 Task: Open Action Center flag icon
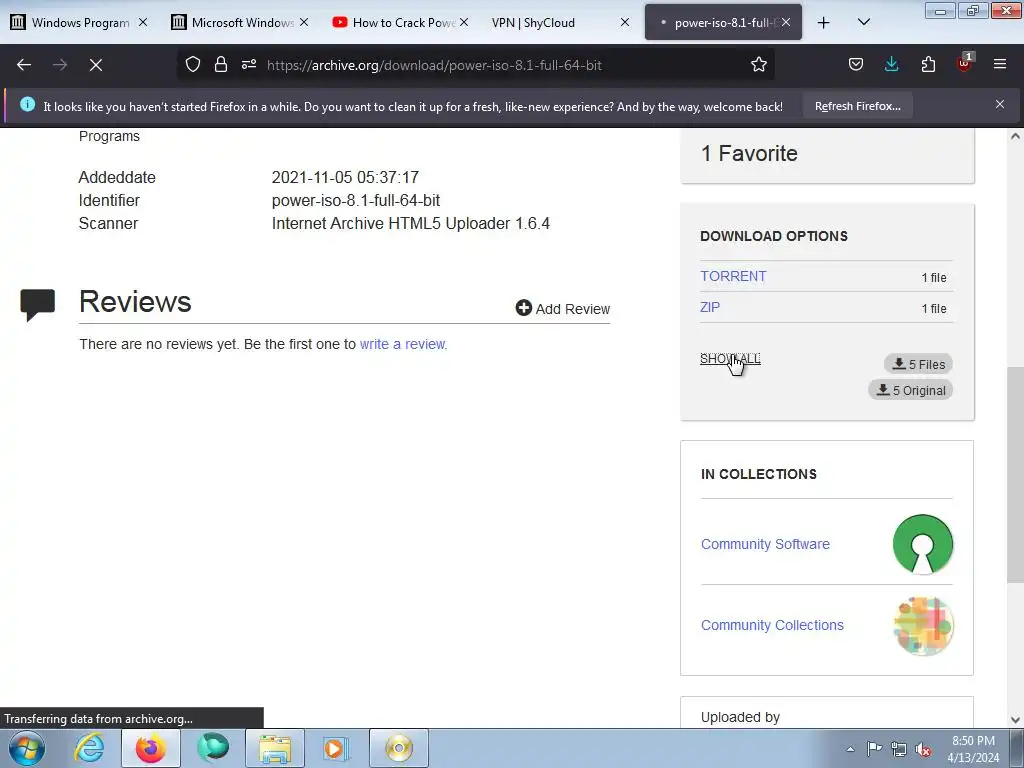(x=874, y=748)
